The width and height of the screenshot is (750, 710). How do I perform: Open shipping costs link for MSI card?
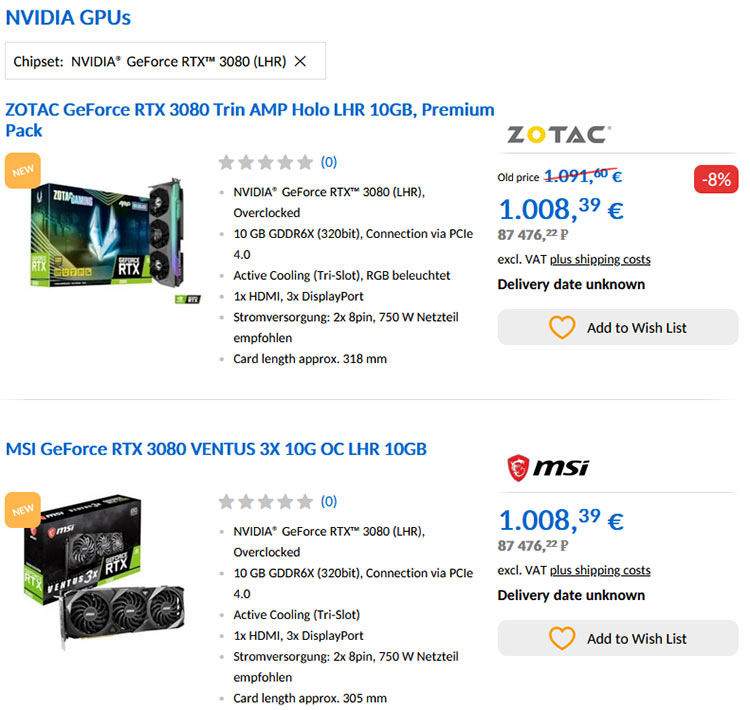(600, 570)
